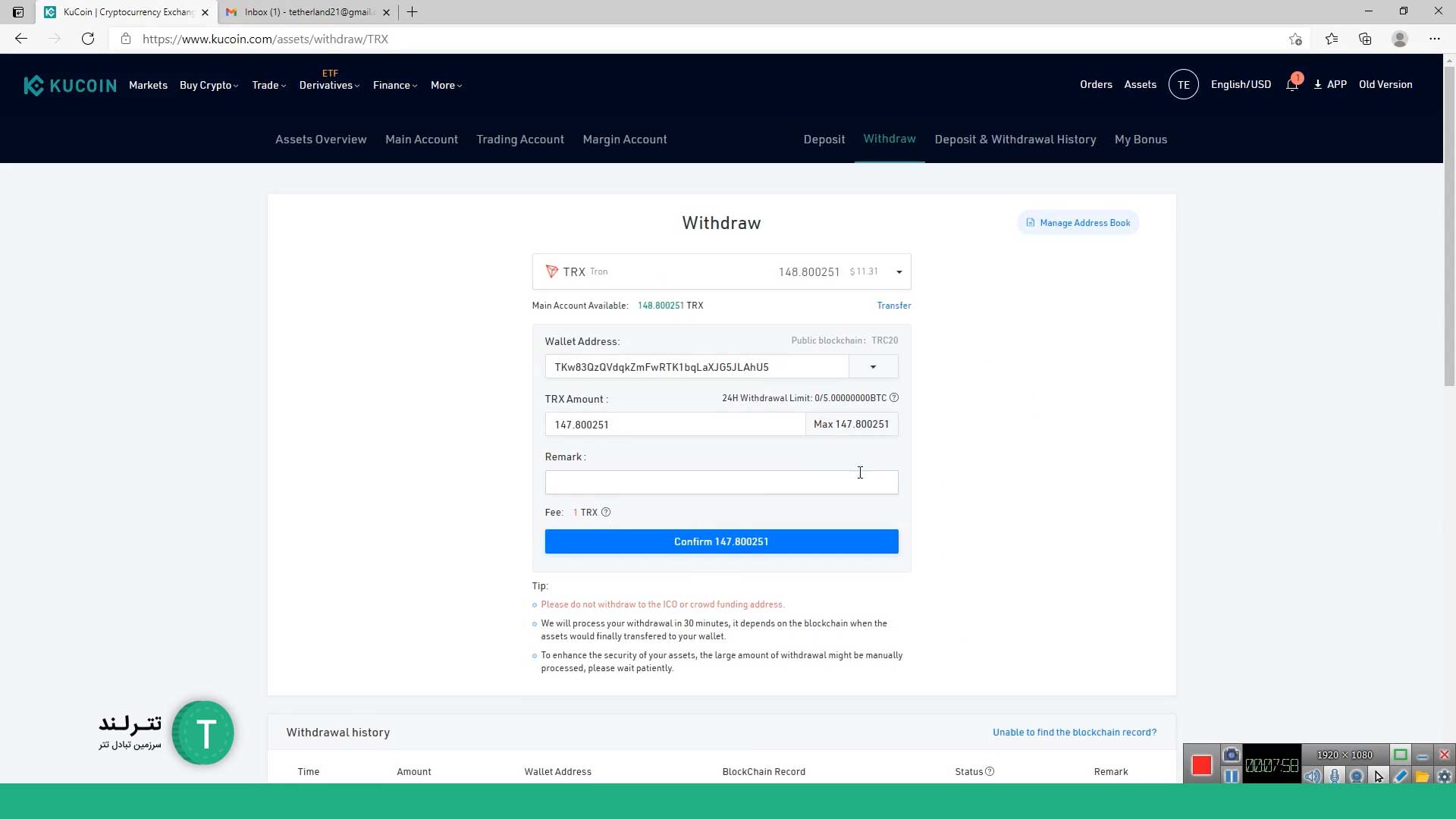This screenshot has width=1456, height=819.
Task: Click the APP download icon
Action: [x=1318, y=85]
